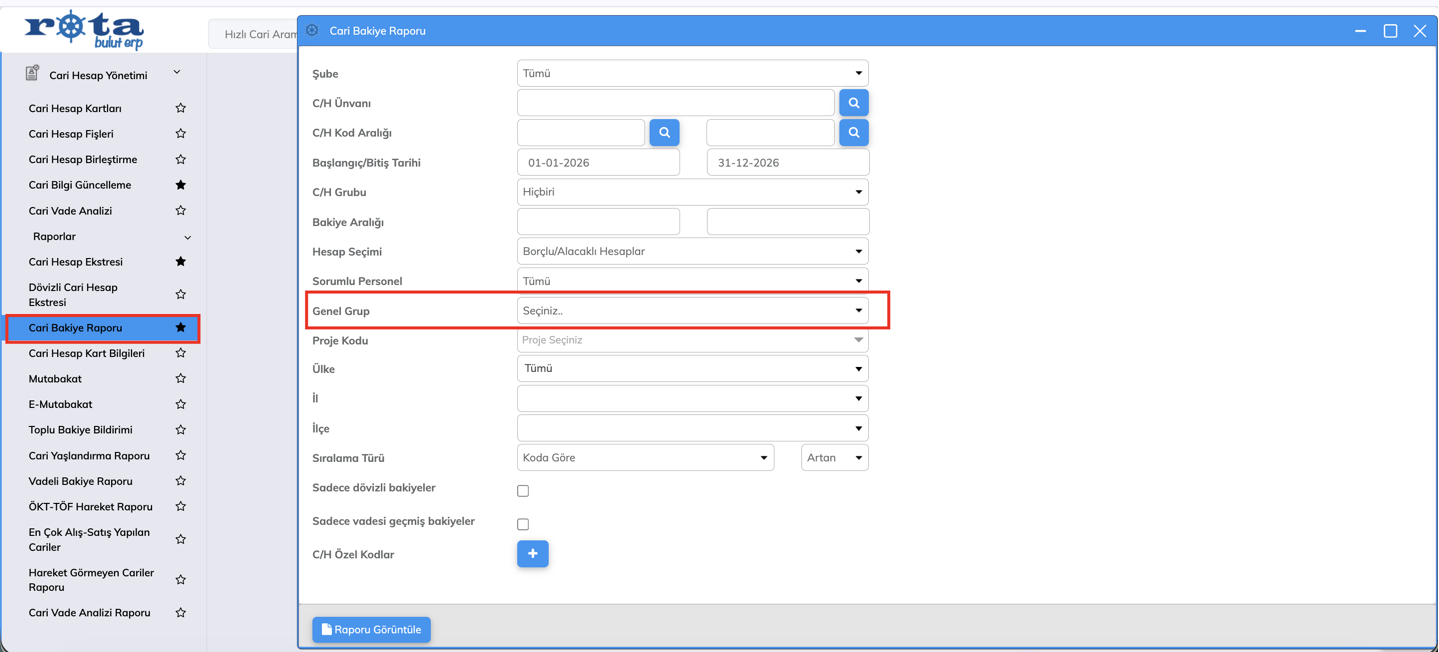1439x652 pixels.
Task: Enable Sadece dövizli bakiyeler checkbox
Action: (523, 491)
